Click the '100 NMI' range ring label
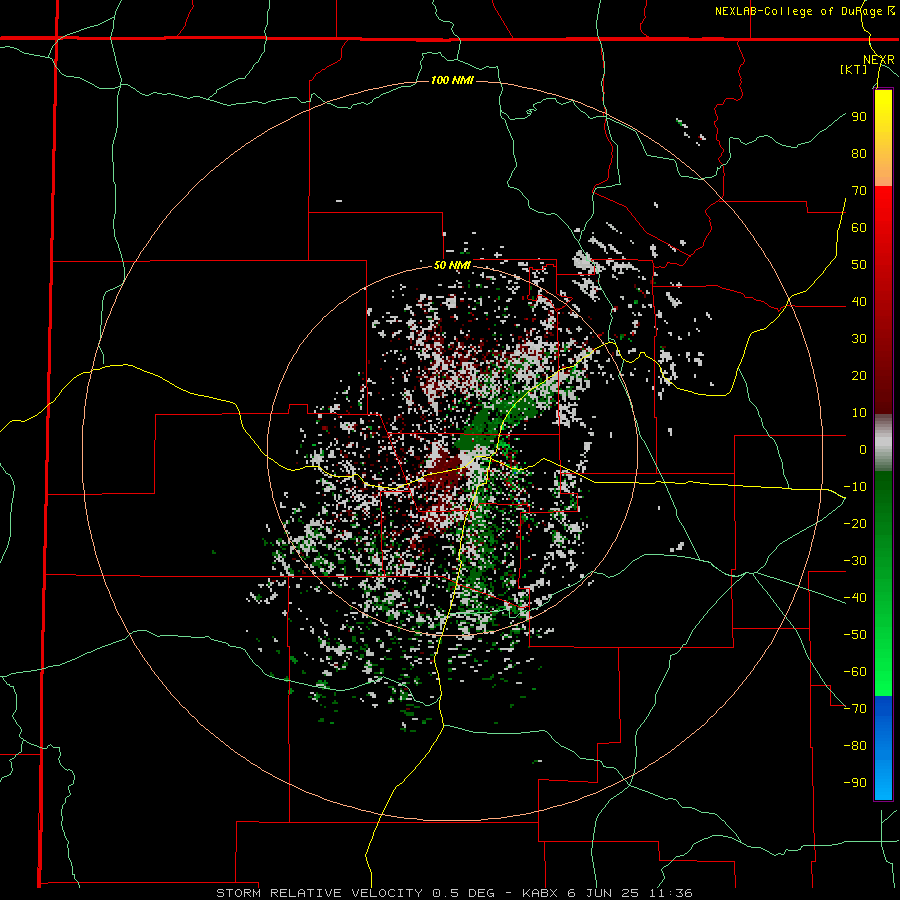The height and width of the screenshot is (900, 900). [452, 80]
